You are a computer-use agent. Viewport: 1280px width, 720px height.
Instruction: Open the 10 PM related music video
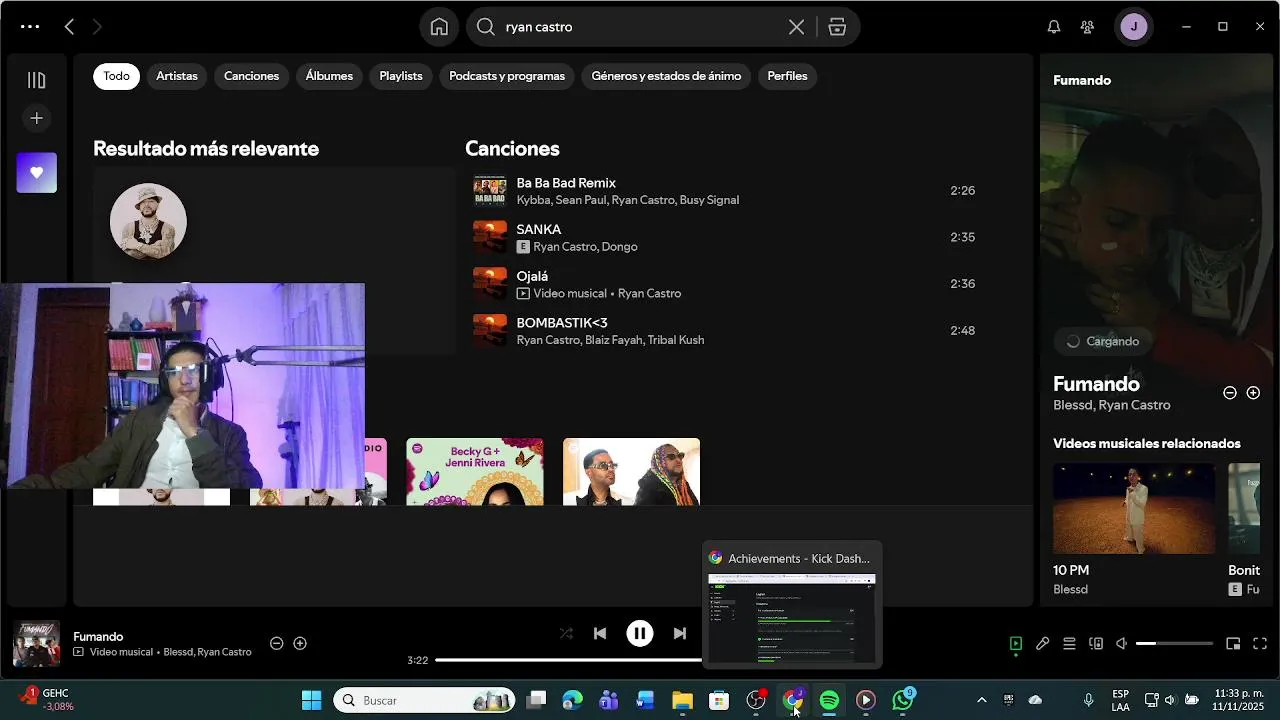click(x=1134, y=508)
